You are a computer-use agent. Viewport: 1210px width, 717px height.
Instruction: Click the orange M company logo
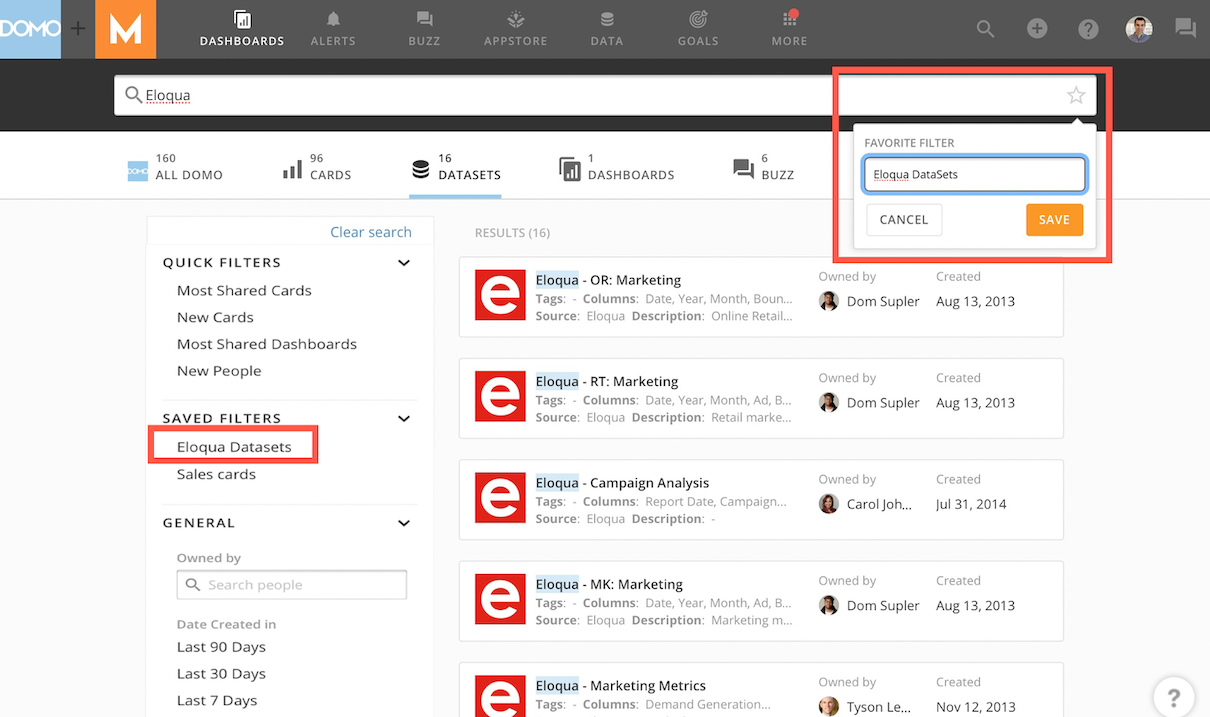(x=125, y=29)
